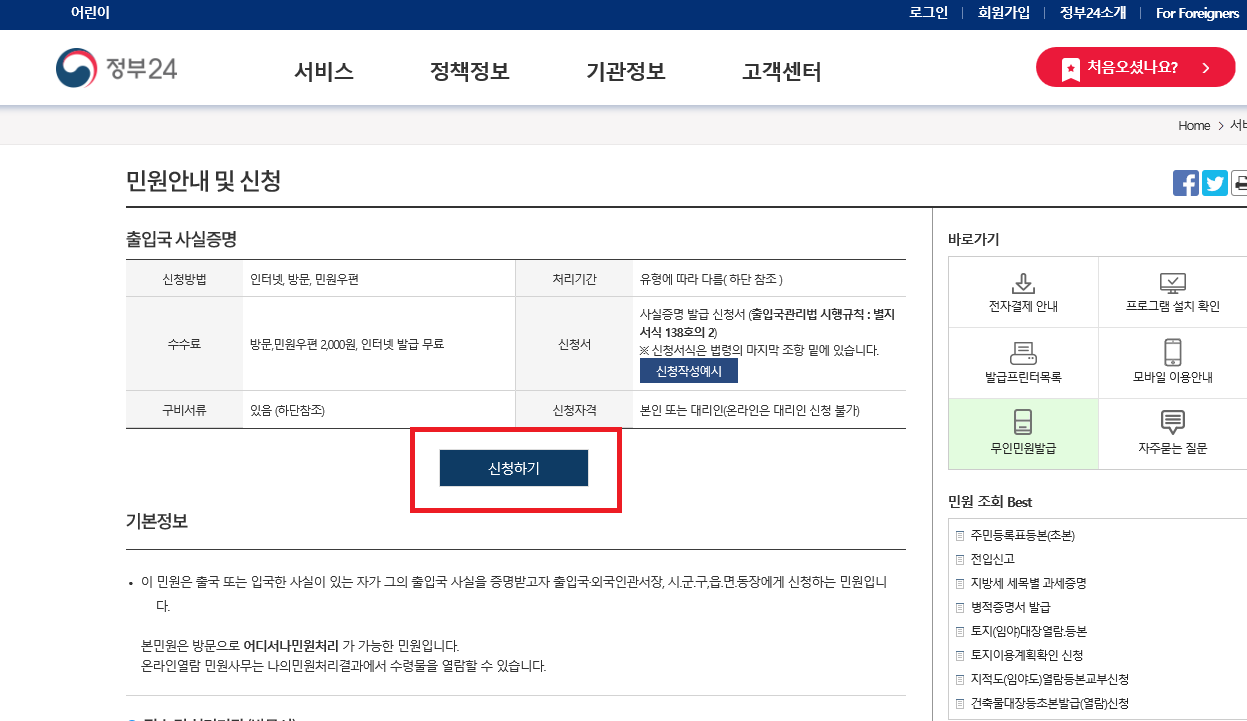This screenshot has width=1247, height=721.
Task: Click document icon beside 병적증명서 발급
Action: (960, 607)
